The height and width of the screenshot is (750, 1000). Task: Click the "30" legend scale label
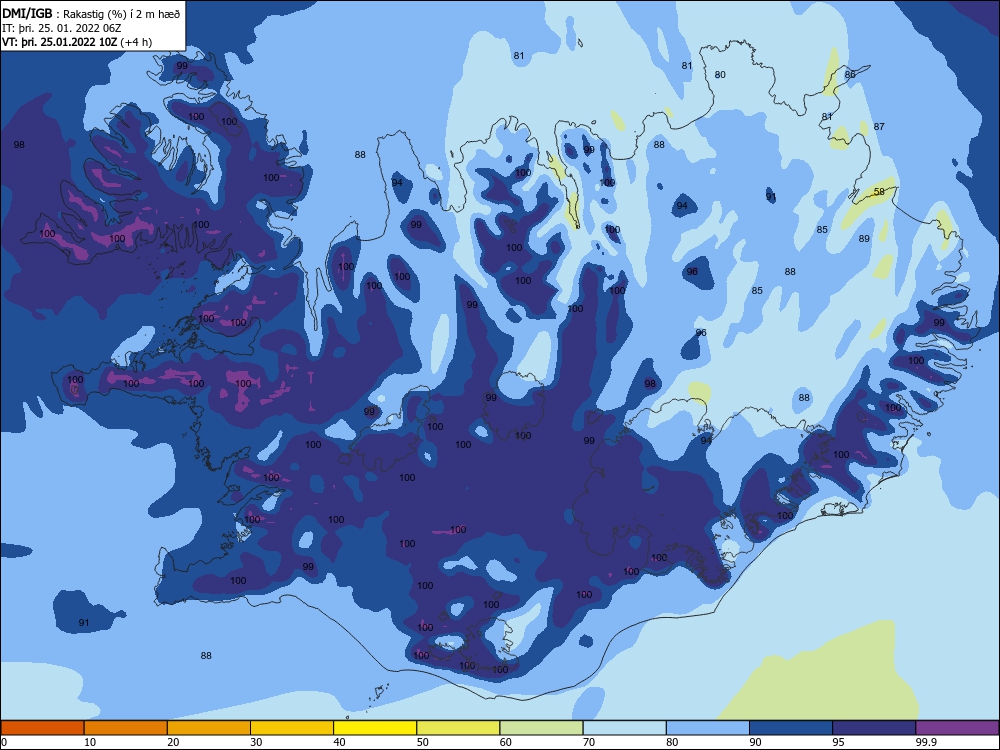click(256, 742)
